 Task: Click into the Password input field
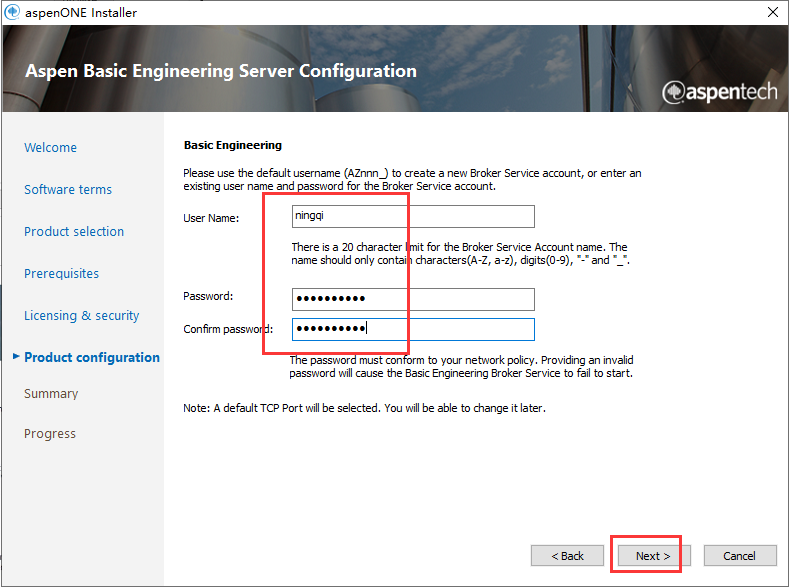(x=413, y=299)
